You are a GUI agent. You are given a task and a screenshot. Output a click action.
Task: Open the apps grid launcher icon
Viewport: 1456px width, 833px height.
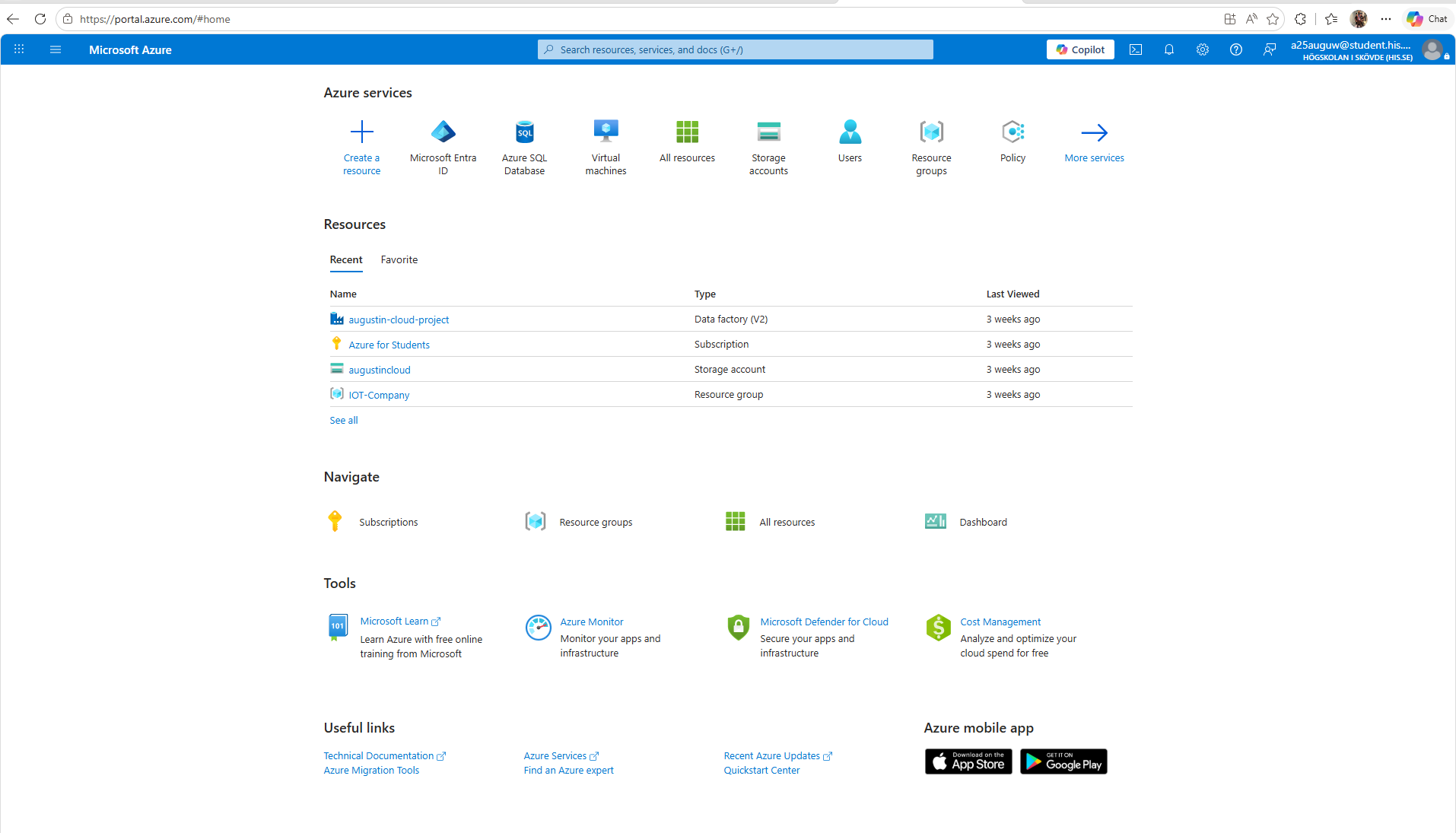(x=19, y=49)
